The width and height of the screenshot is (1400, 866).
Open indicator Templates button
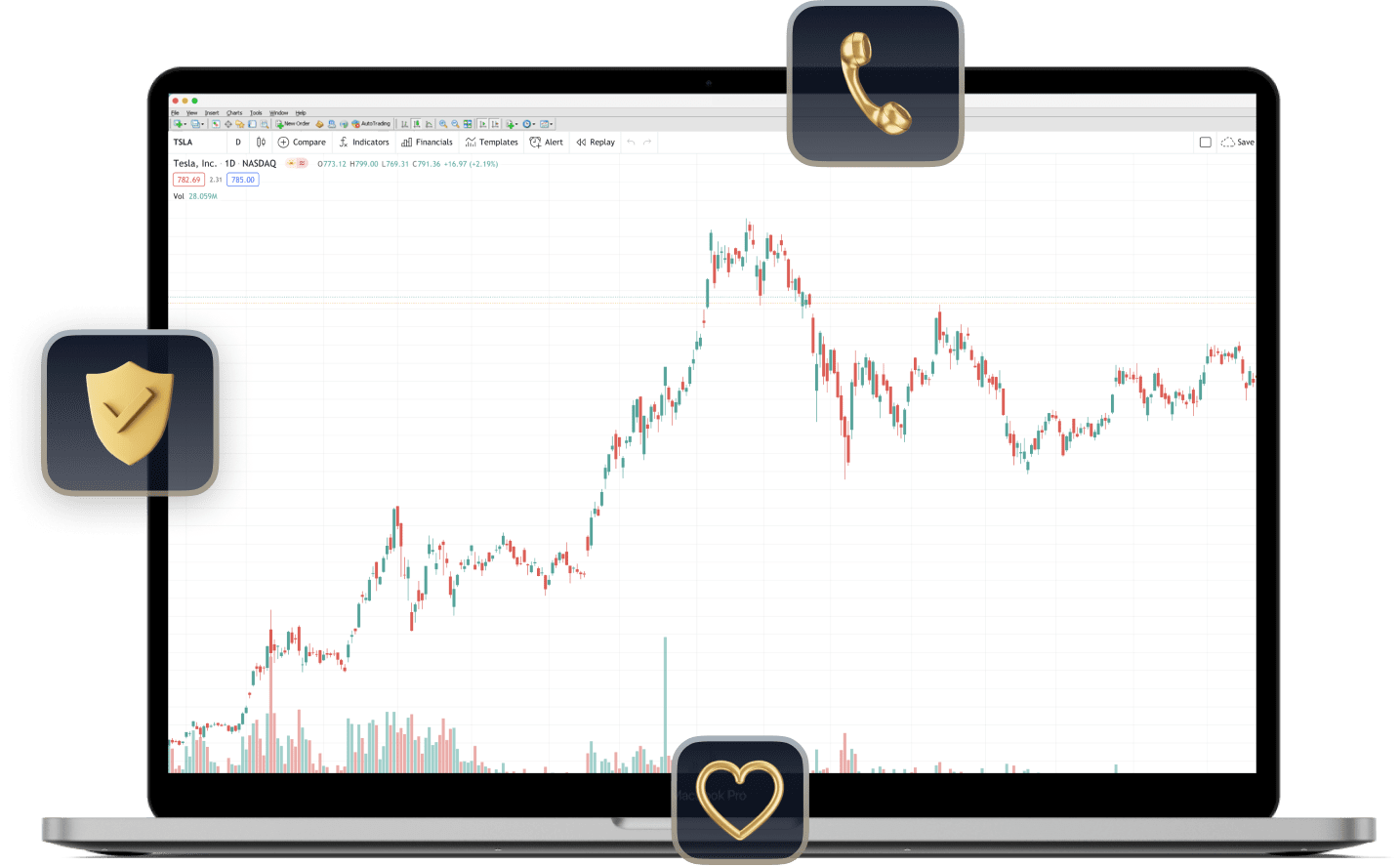click(491, 143)
